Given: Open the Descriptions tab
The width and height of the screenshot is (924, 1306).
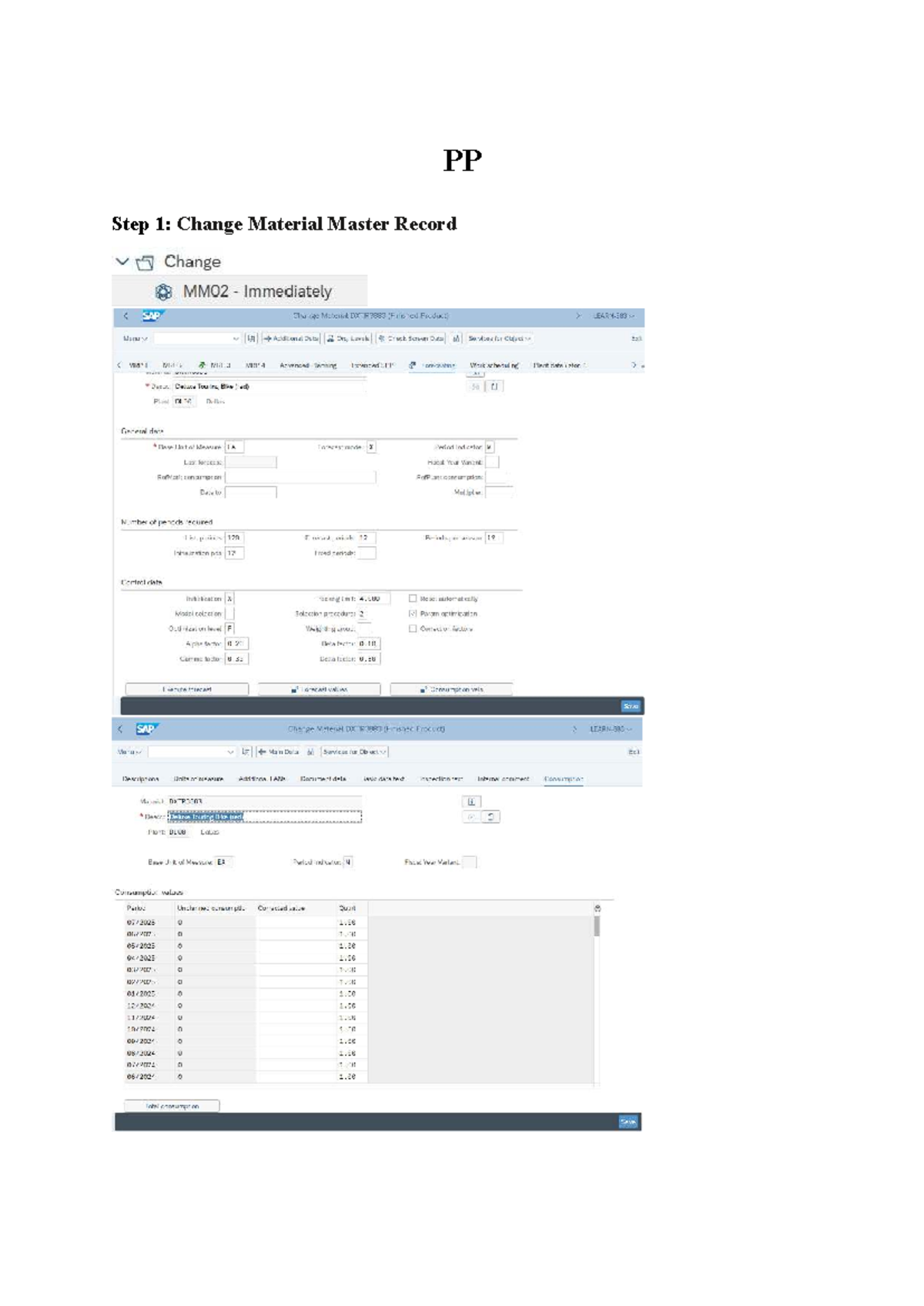Looking at the screenshot, I should coord(141,779).
